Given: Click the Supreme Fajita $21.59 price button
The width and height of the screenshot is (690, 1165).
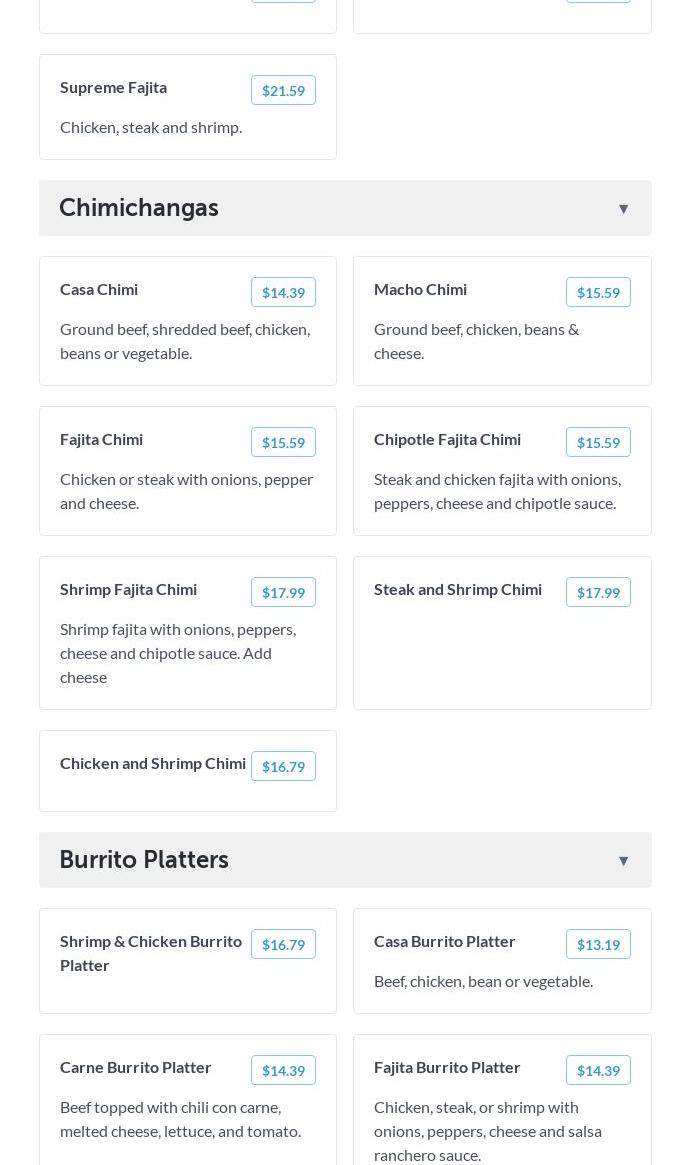Looking at the screenshot, I should pyautogui.click(x=283, y=91).
